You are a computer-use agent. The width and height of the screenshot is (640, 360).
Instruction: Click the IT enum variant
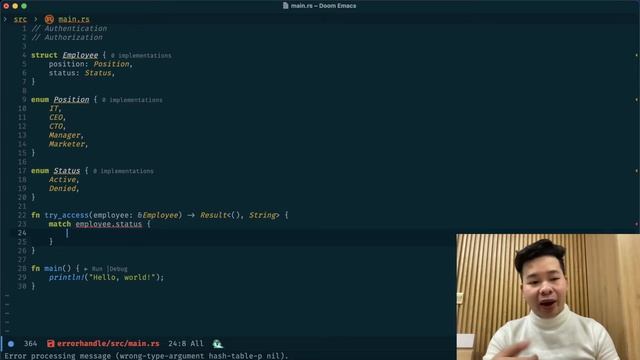coord(53,109)
